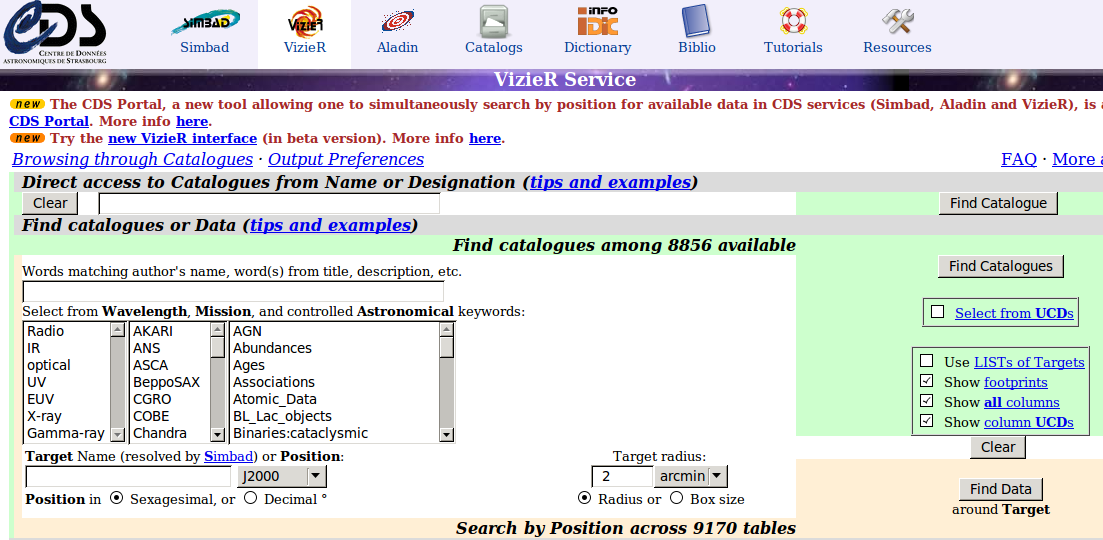Enable the Select from UCDs checkbox
The image size is (1103, 540).
point(937,311)
